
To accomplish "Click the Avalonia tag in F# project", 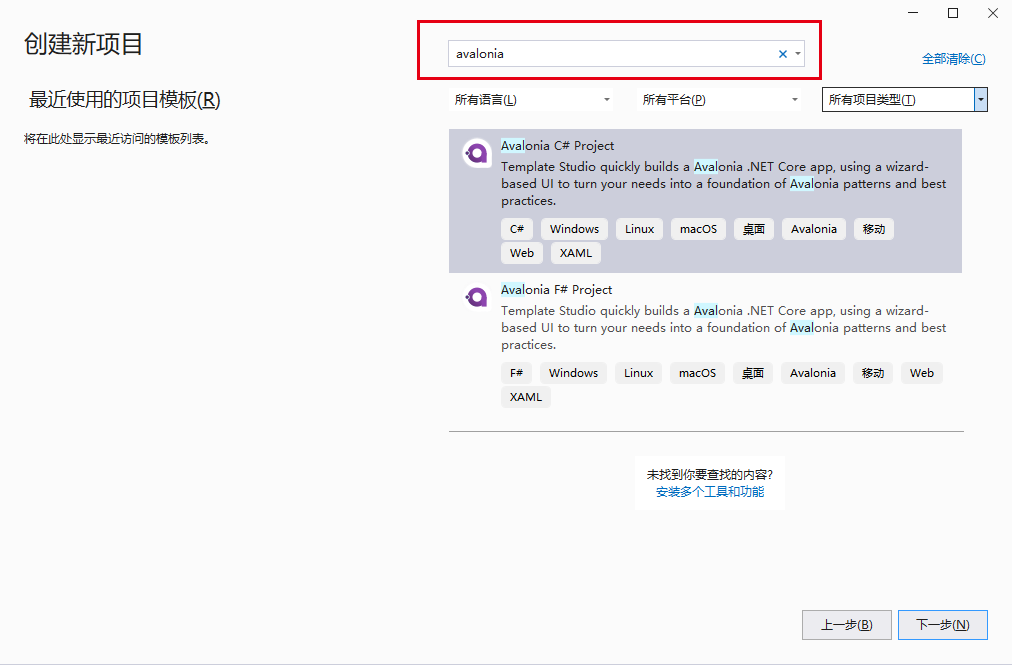I will [813, 373].
